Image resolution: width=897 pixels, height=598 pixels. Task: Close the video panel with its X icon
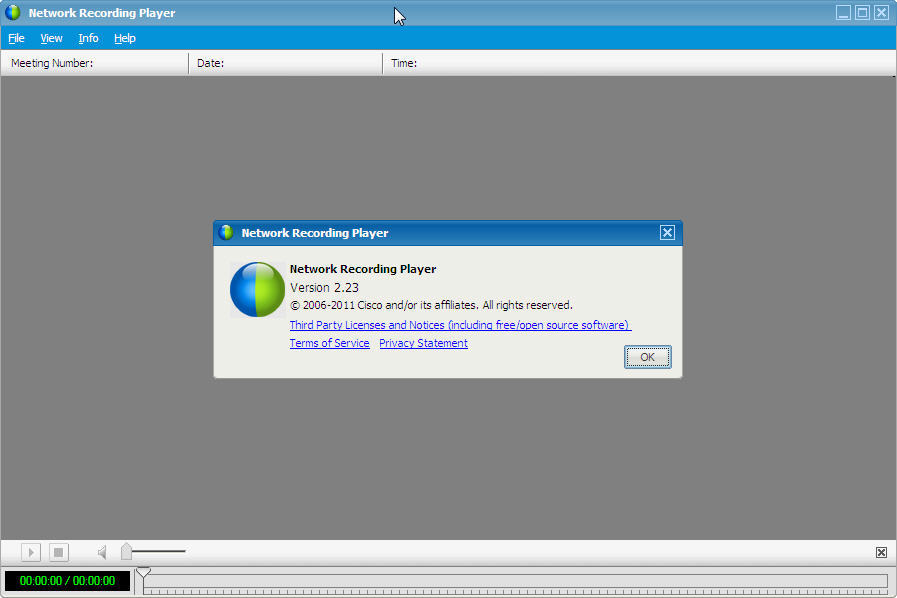pyautogui.click(x=881, y=551)
